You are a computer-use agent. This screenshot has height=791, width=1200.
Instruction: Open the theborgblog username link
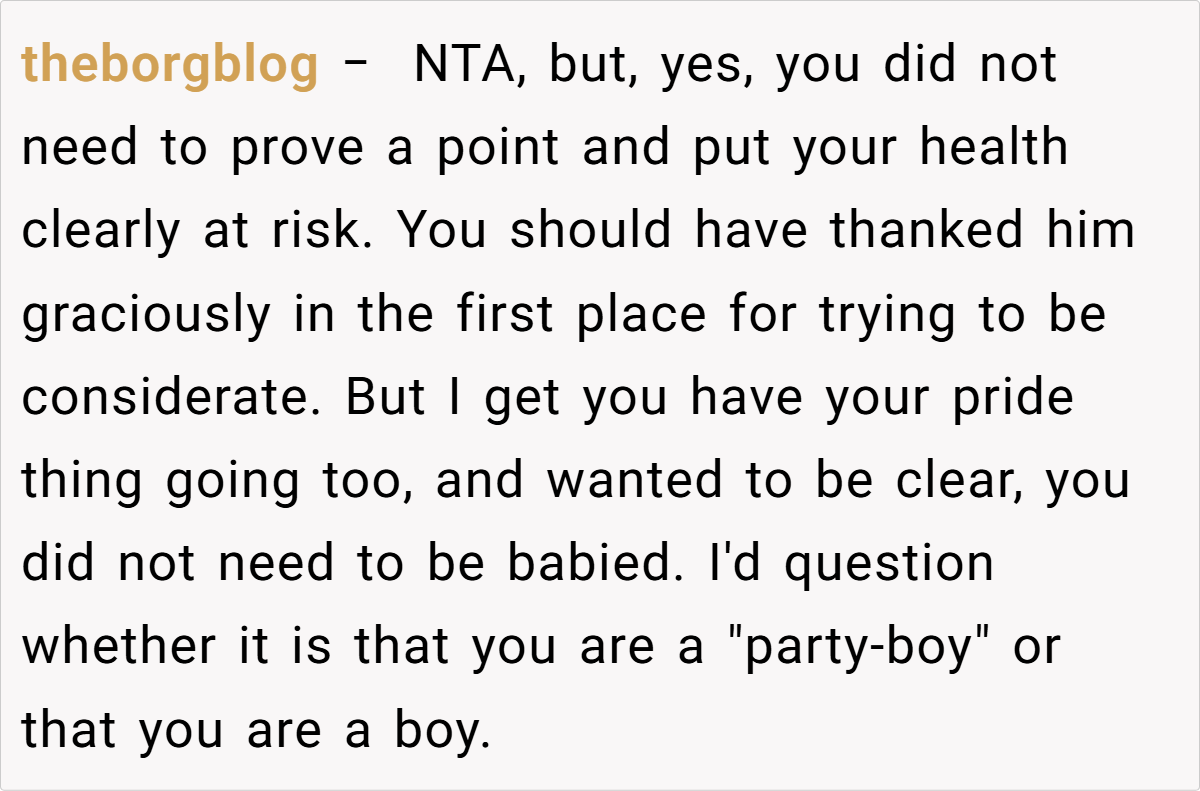click(170, 66)
